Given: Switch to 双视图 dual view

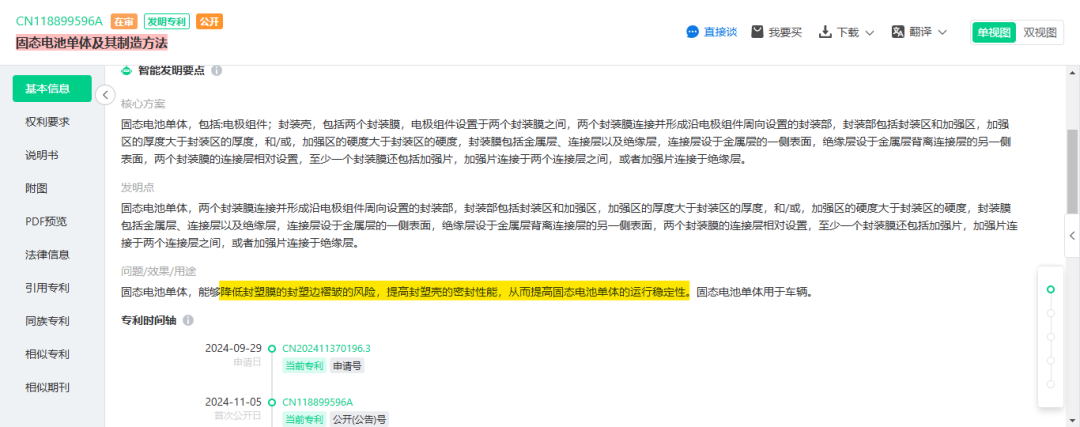Looking at the screenshot, I should point(1039,32).
